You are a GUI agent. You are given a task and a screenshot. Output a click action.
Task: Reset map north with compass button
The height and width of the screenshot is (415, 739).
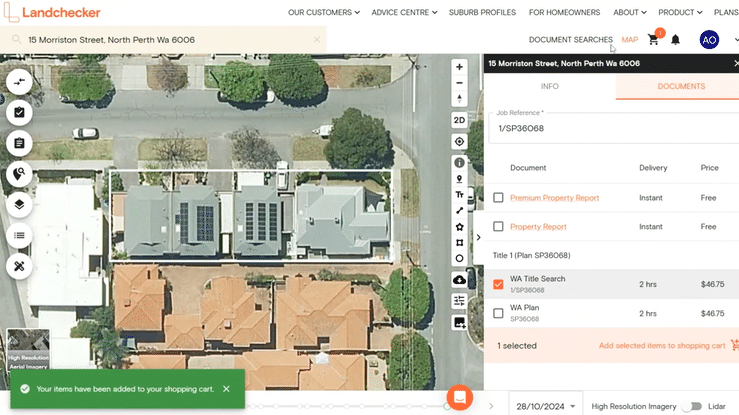459,98
